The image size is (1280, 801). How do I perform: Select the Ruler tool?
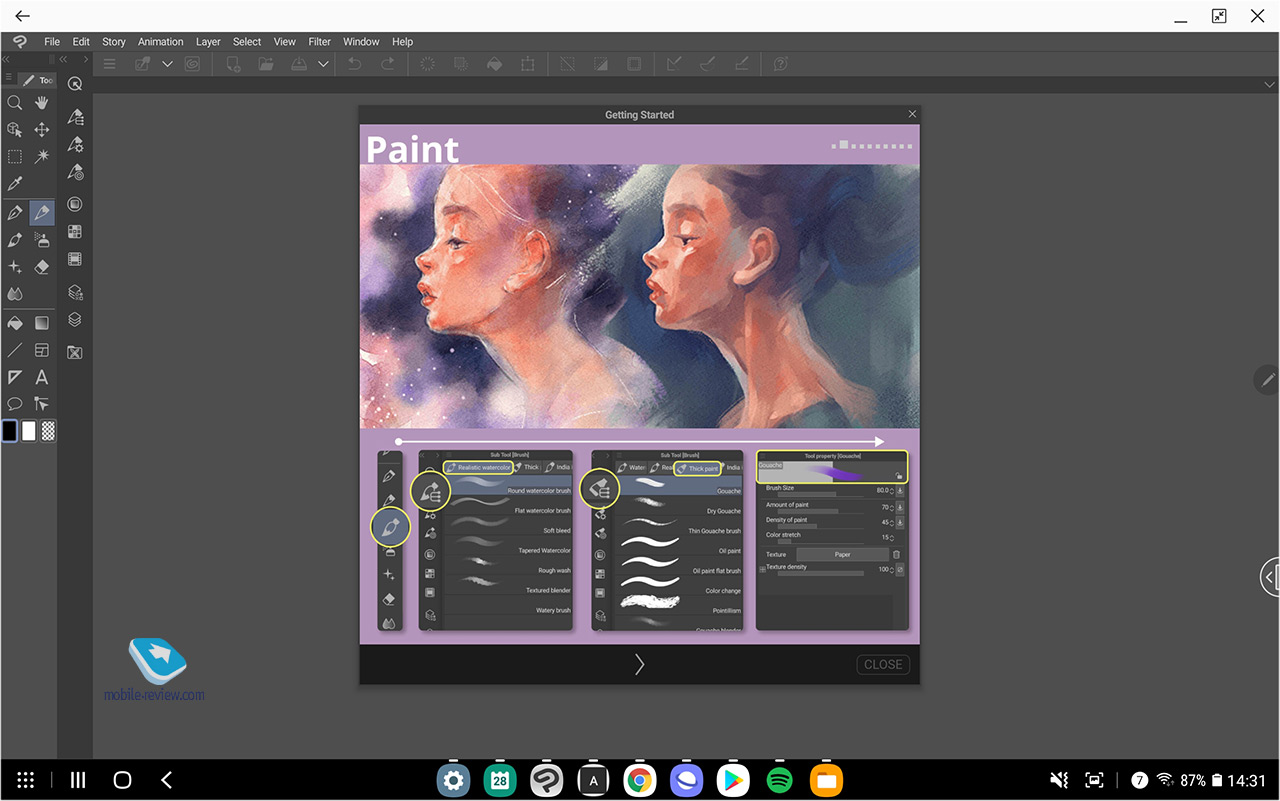pyautogui.click(x=14, y=377)
